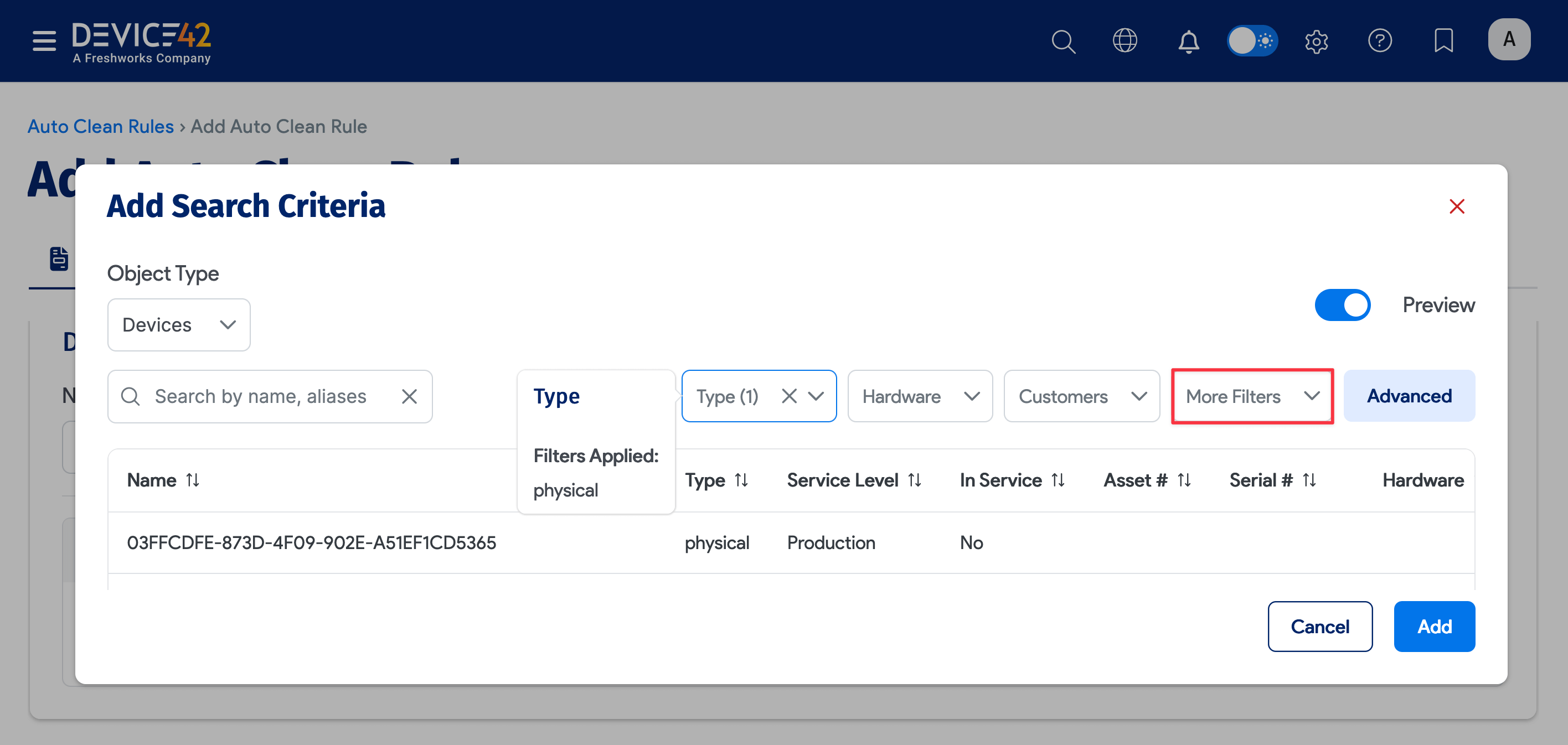
Task: Open notifications bell
Action: 1188,42
